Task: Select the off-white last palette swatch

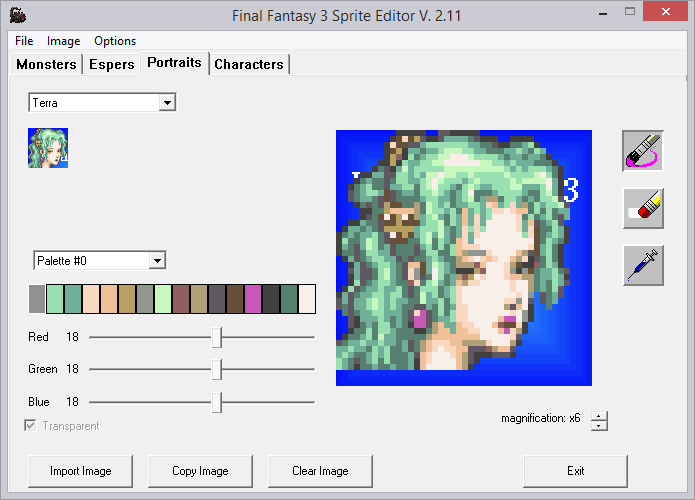Action: tap(307, 299)
